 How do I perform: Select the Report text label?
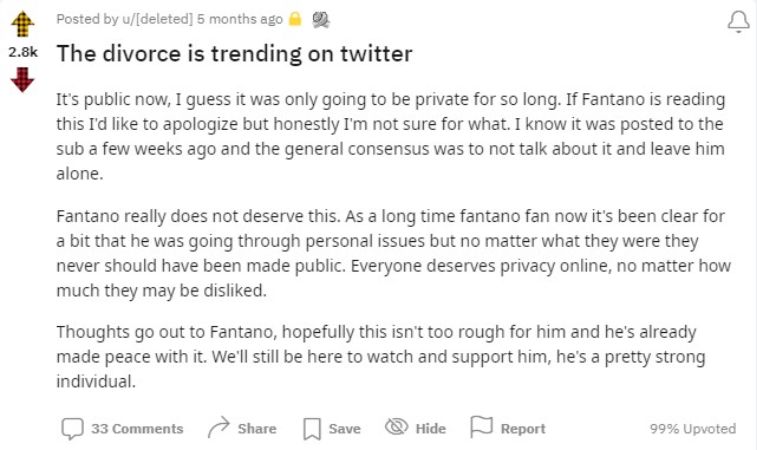(x=523, y=429)
